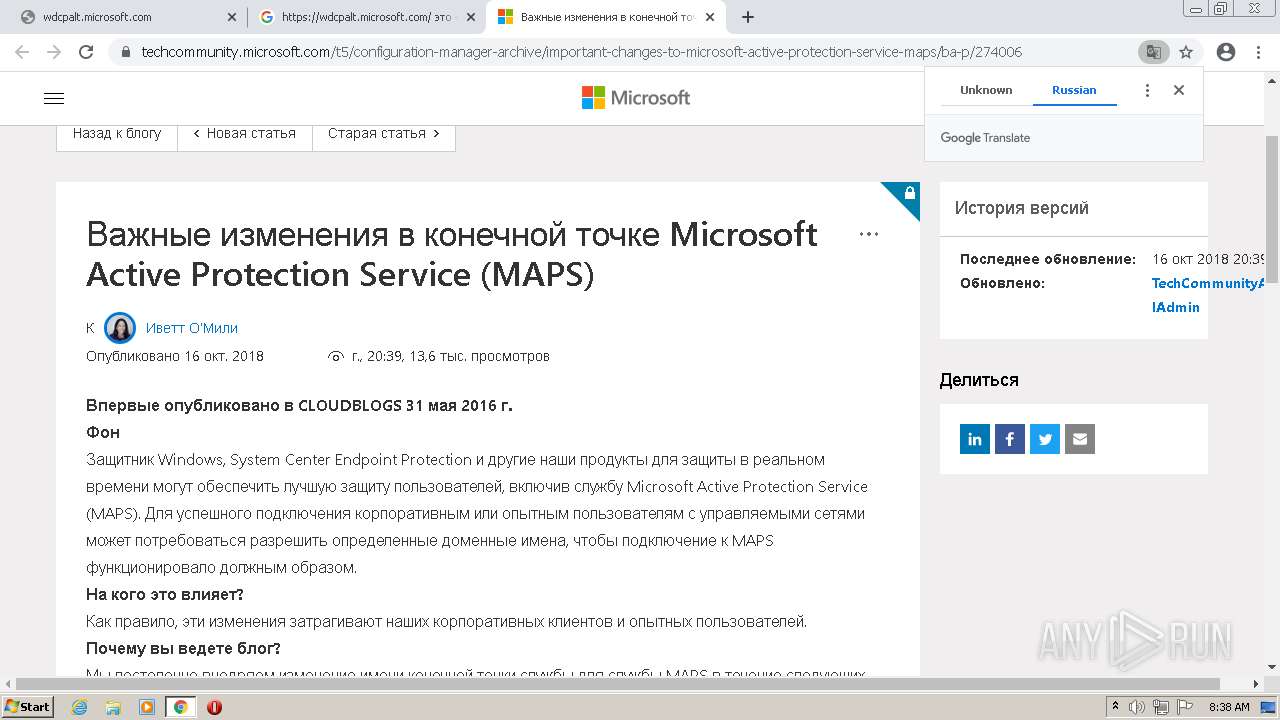Click the Делиться heading
Image resolution: width=1280 pixels, height=720 pixels.
(x=979, y=380)
